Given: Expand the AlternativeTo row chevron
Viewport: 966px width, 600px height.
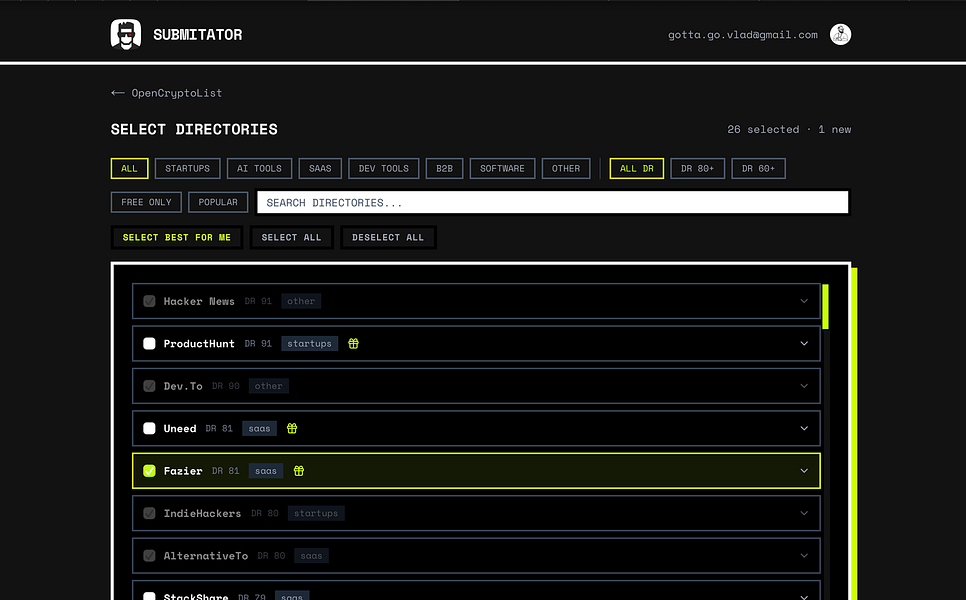Looking at the screenshot, I should (x=804, y=556).
